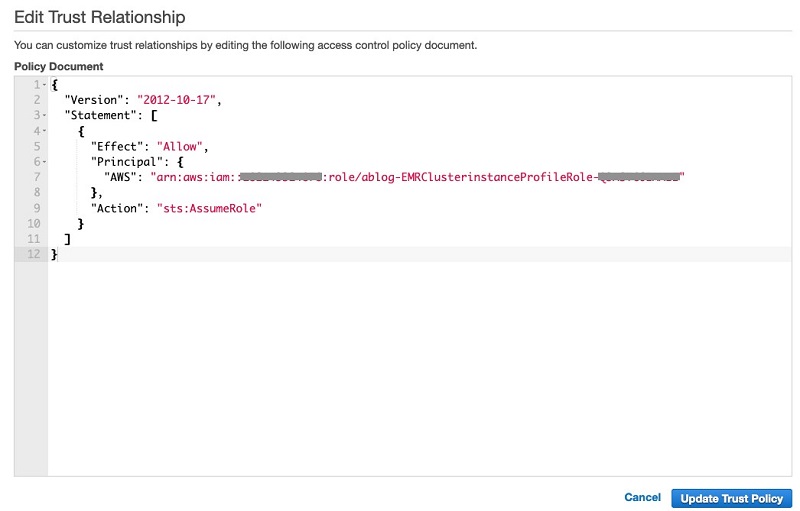Click the EMRClusterinstanceProfileRole ARN string
800x511 pixels.
tap(417, 177)
